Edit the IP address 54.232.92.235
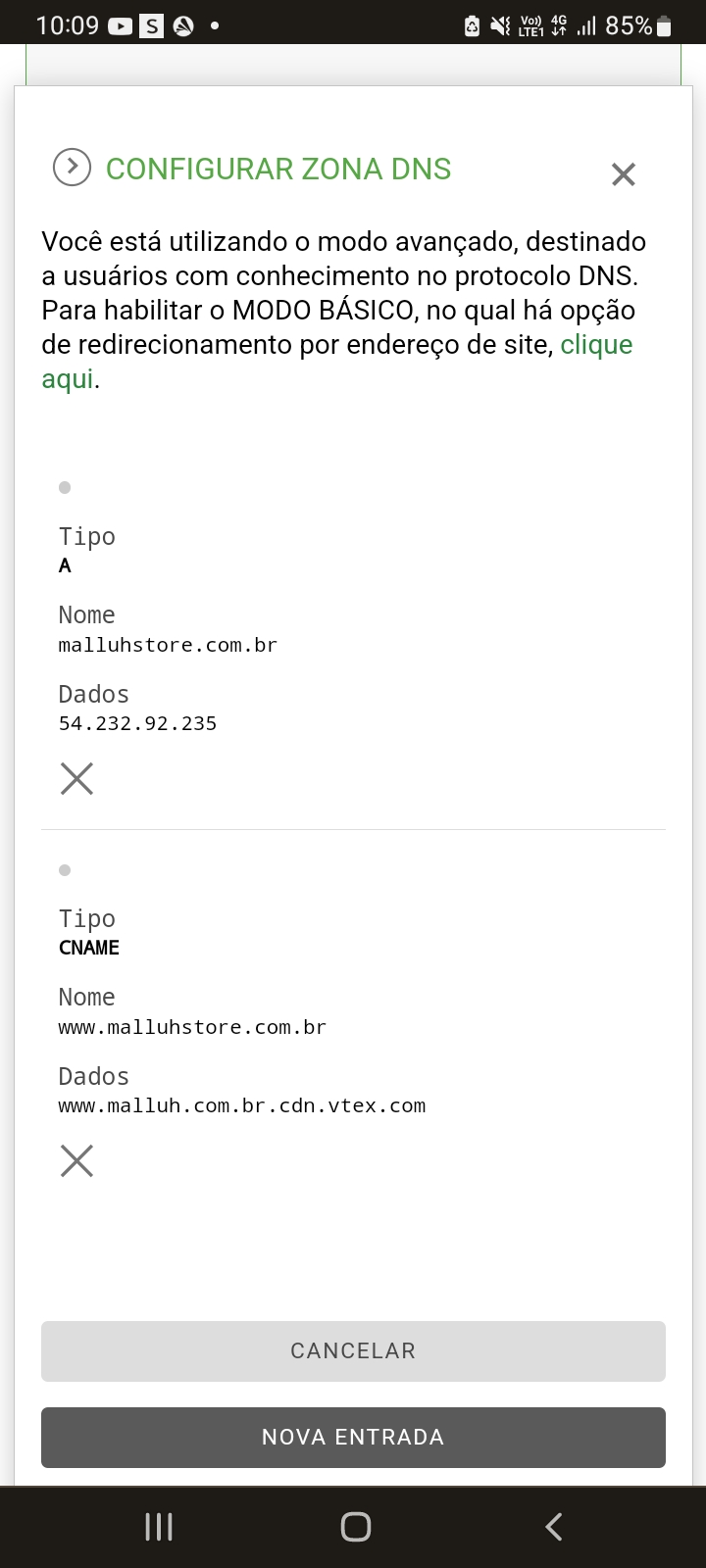 (x=137, y=723)
